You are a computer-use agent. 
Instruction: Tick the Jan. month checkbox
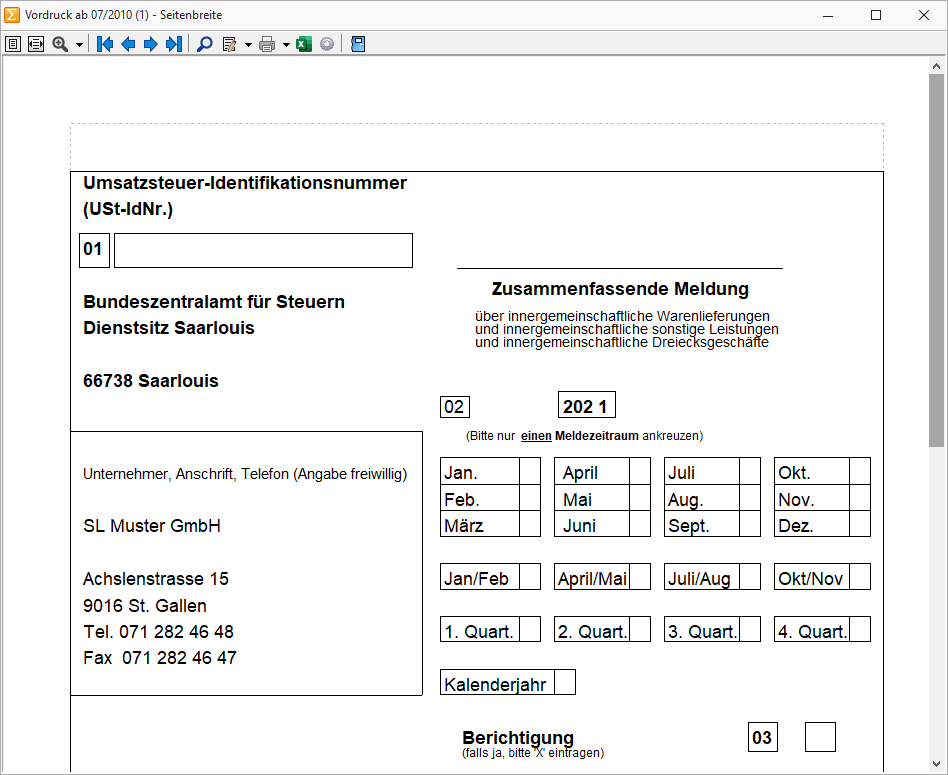tap(530, 472)
